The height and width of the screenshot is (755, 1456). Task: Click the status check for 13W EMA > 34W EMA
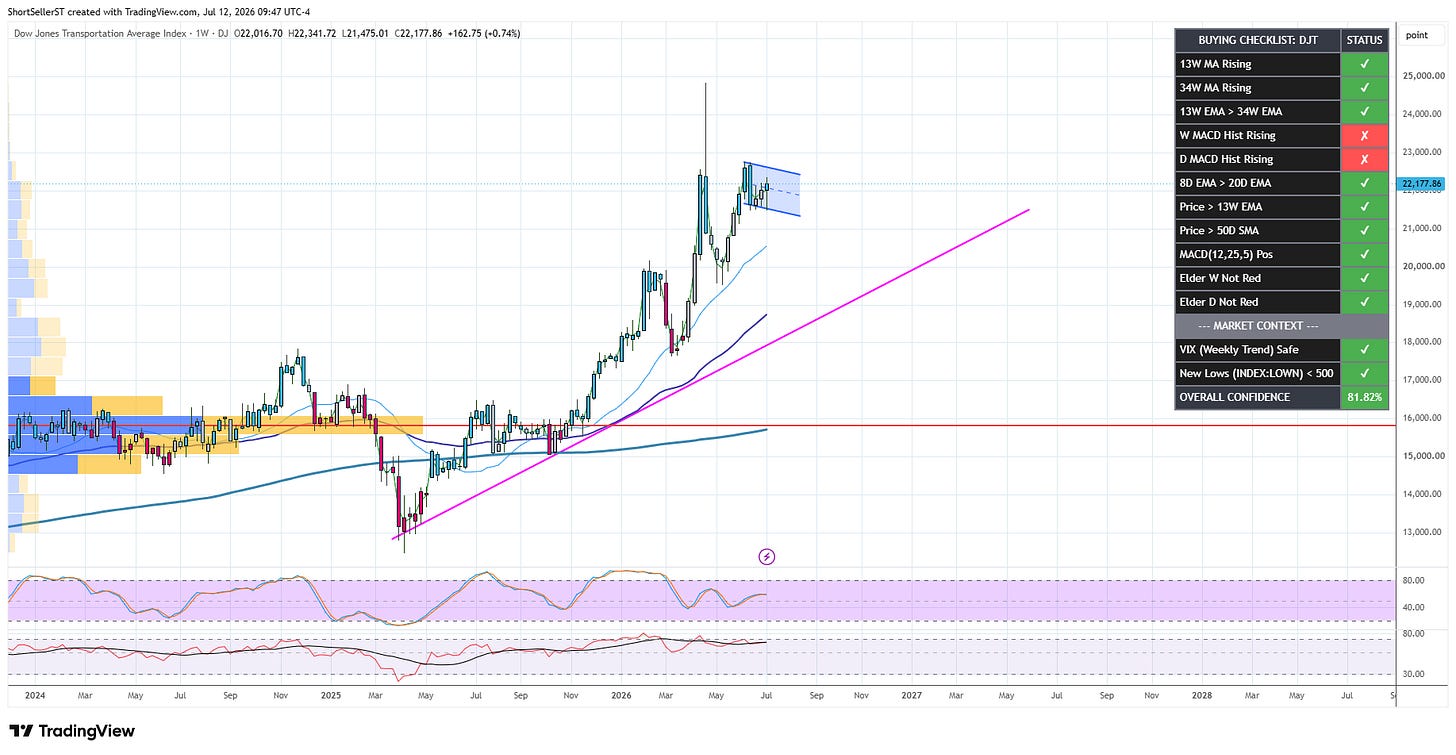point(1364,111)
